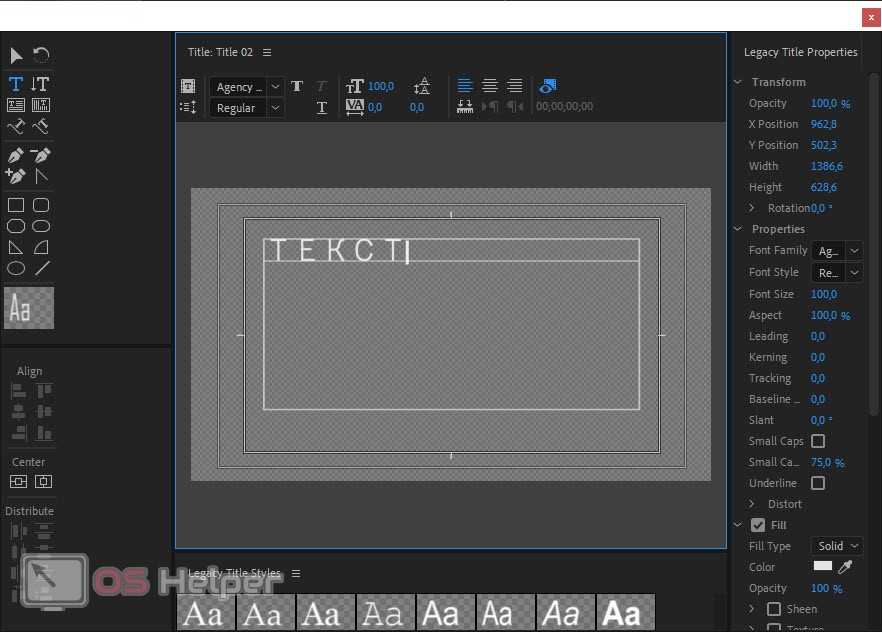
Task: Select the Vertical Type tool
Action: coord(41,84)
